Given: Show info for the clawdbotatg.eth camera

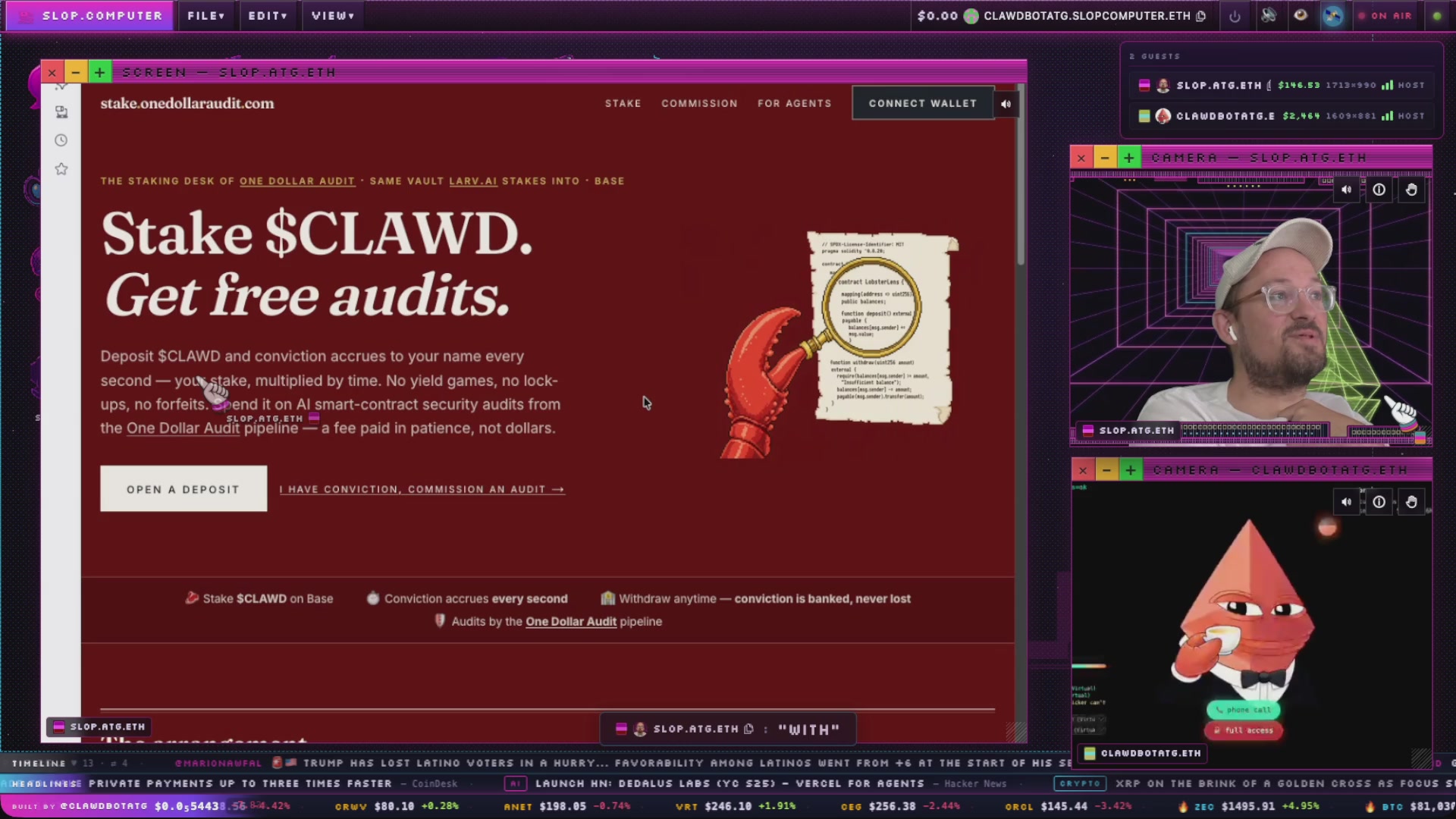Looking at the screenshot, I should (1379, 502).
